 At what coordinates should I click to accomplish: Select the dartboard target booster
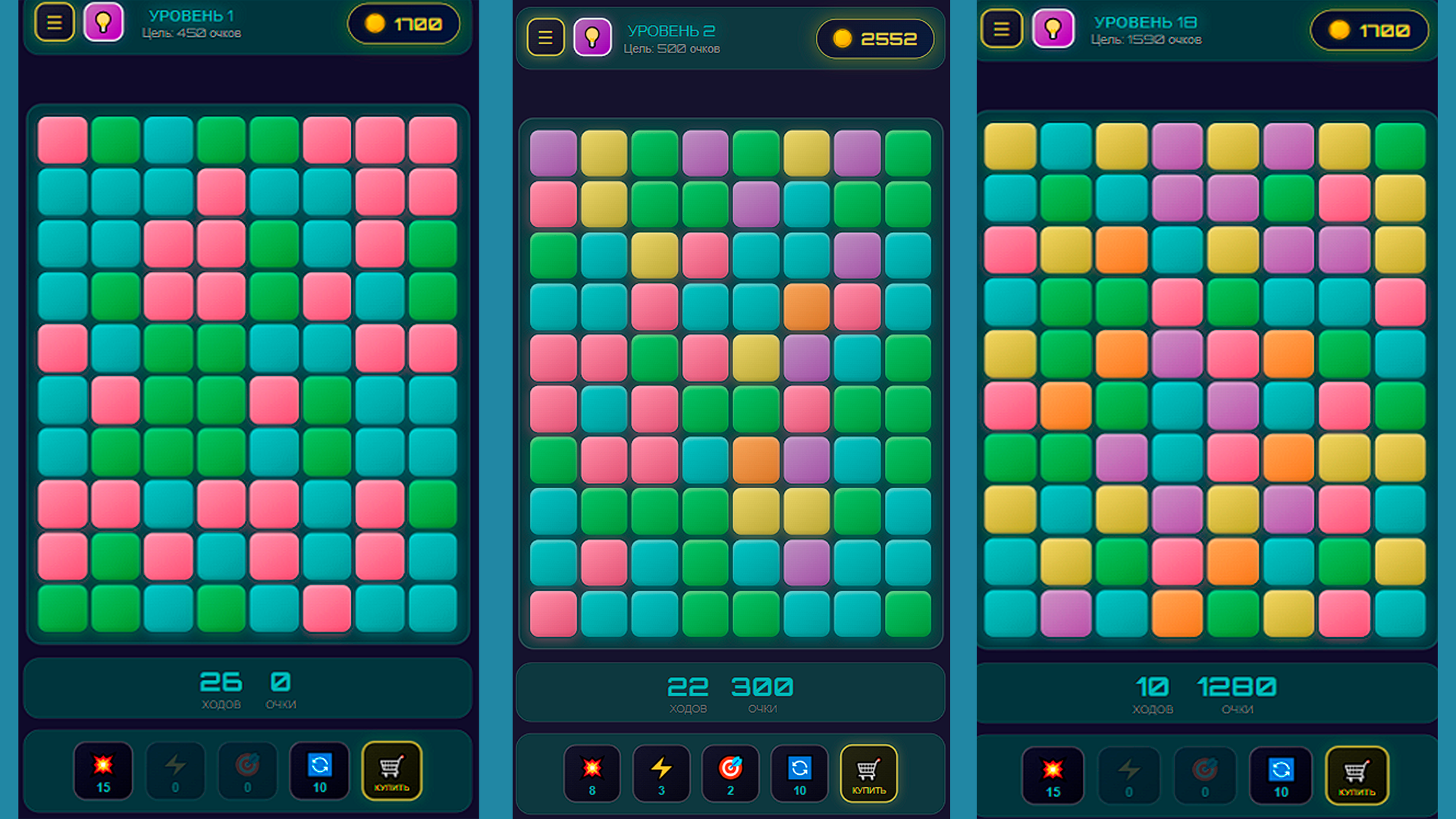click(730, 773)
